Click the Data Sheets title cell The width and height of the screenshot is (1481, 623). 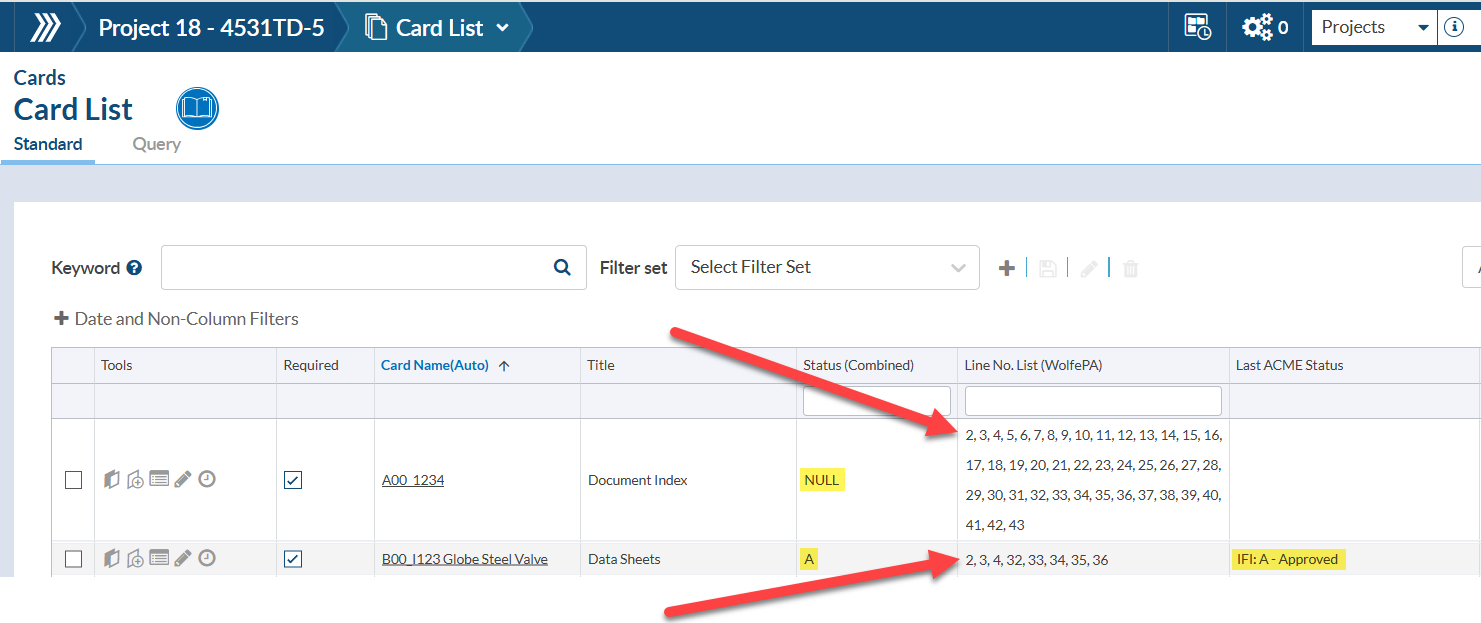click(624, 559)
